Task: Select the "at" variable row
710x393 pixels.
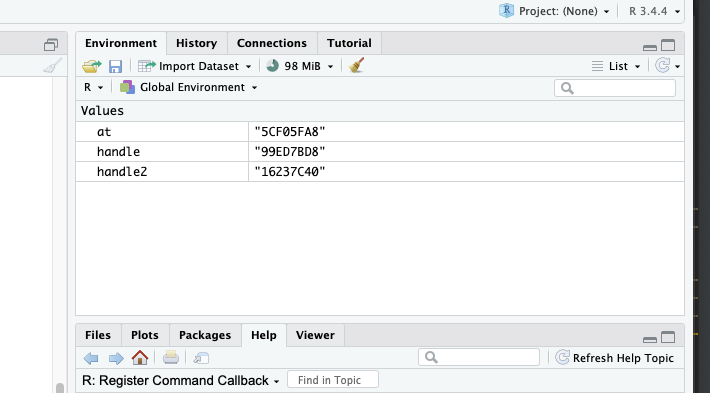Action: coord(380,132)
